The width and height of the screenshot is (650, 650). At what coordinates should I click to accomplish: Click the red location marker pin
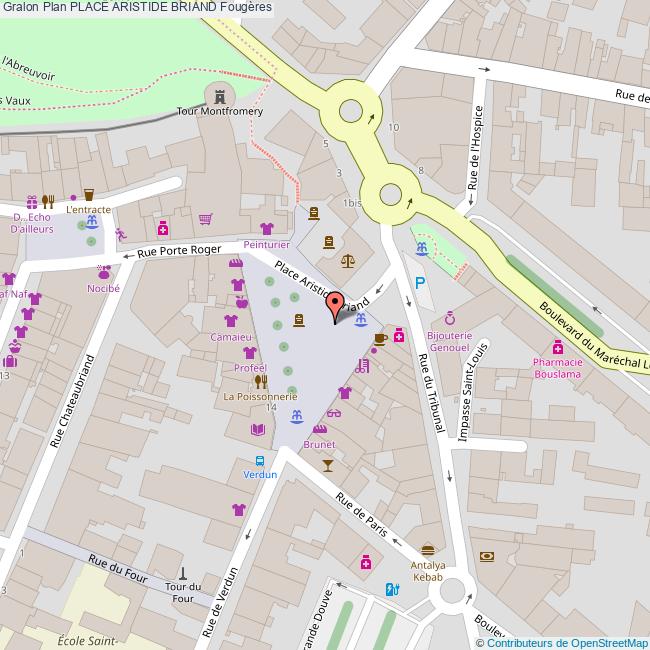click(x=335, y=304)
